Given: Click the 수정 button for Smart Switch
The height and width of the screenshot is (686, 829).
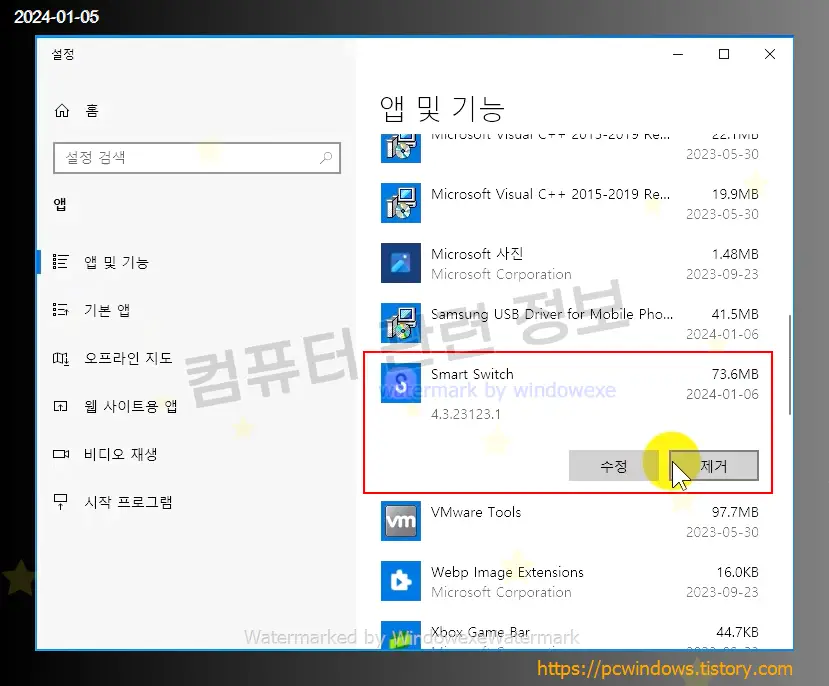Looking at the screenshot, I should coord(614,466).
